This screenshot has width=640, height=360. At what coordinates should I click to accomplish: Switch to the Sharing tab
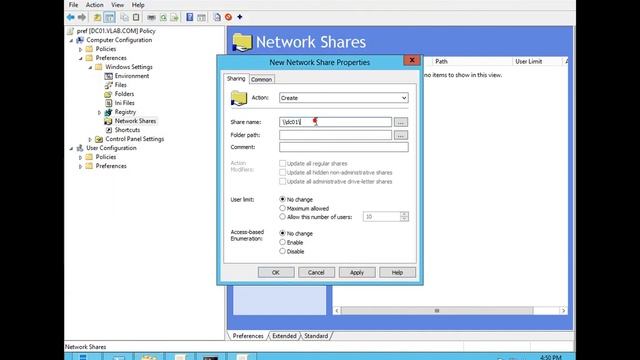pos(236,78)
